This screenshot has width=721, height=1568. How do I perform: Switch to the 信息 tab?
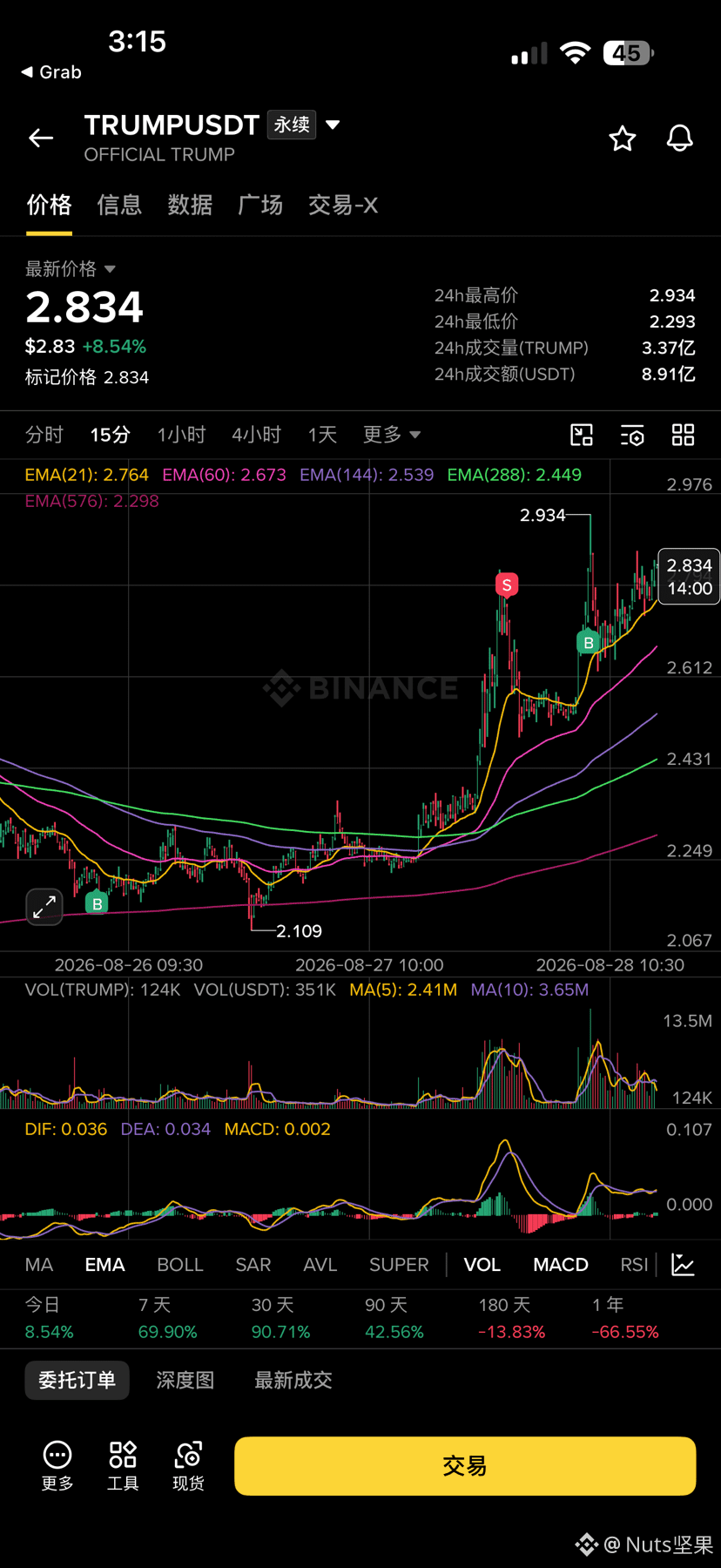coord(119,206)
